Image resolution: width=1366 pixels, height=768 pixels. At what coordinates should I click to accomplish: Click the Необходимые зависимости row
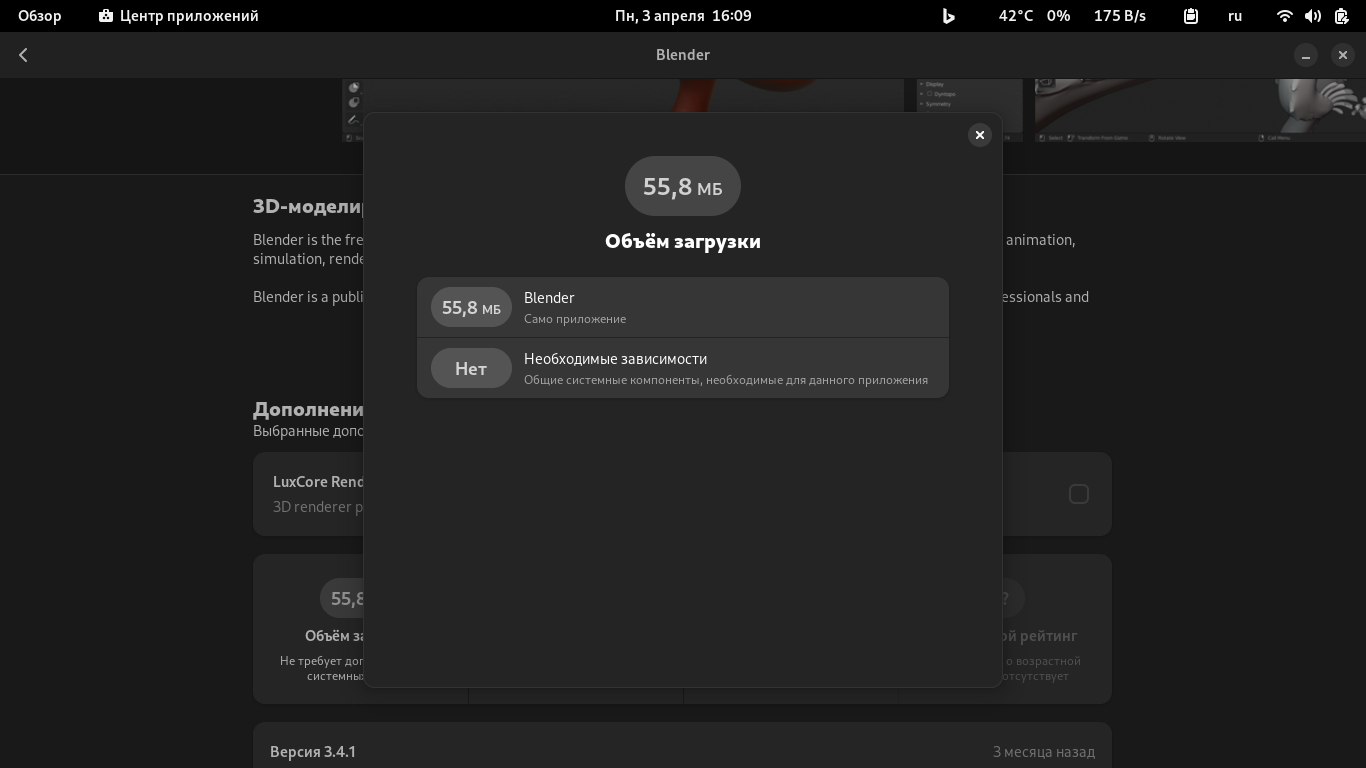(683, 368)
